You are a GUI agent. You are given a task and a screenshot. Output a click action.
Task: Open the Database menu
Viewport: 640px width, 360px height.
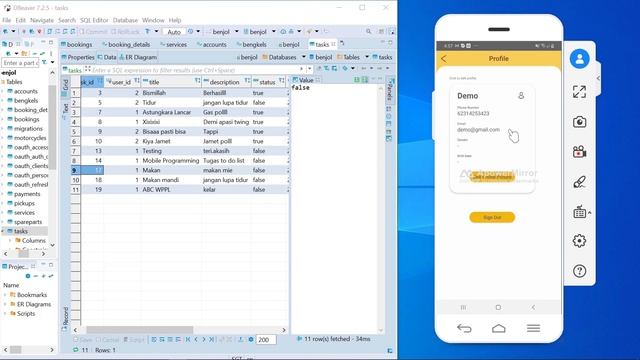125,20
